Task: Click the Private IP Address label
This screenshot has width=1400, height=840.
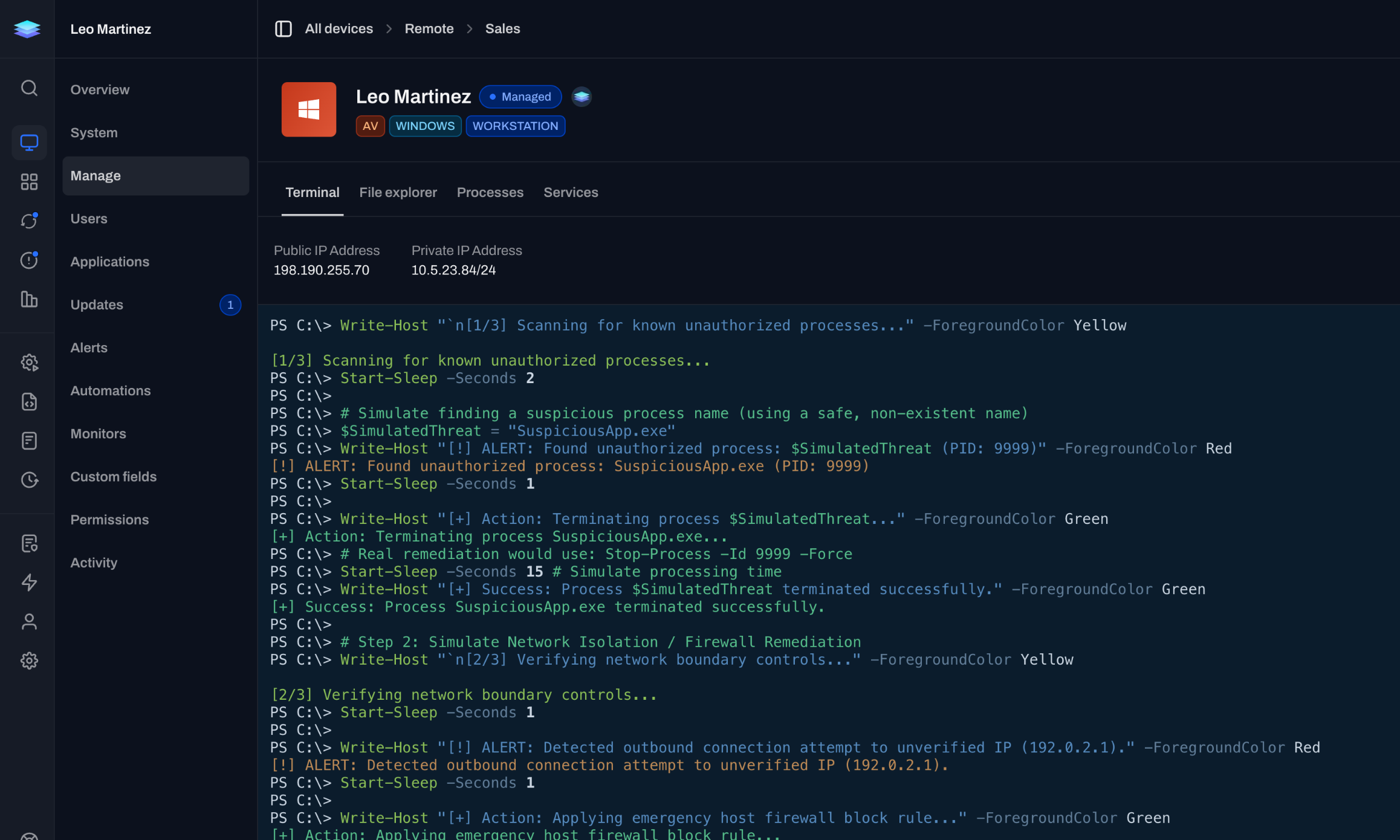Action: tap(467, 250)
